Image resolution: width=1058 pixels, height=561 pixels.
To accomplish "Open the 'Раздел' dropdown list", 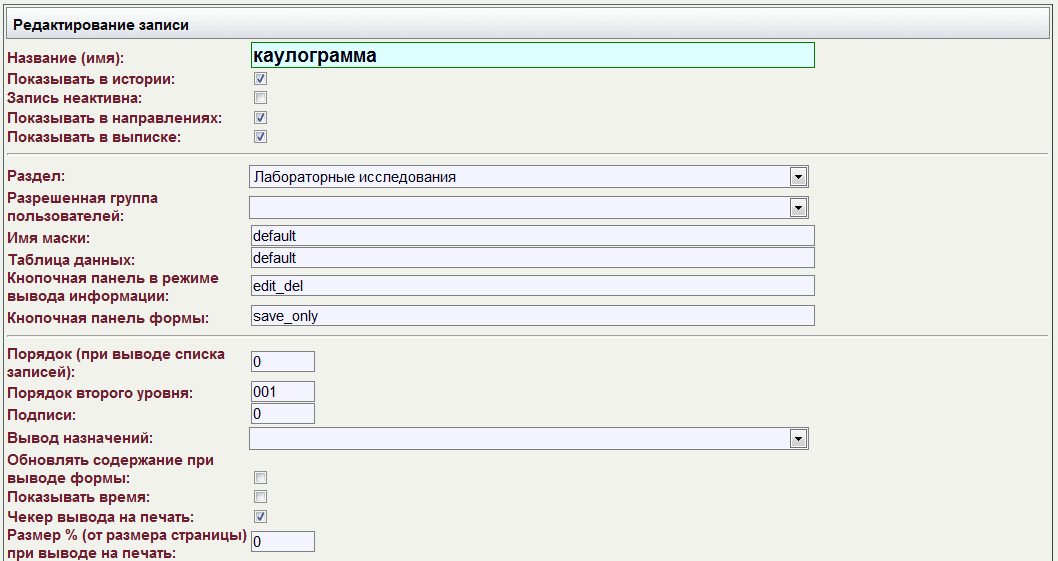I will [x=528, y=177].
